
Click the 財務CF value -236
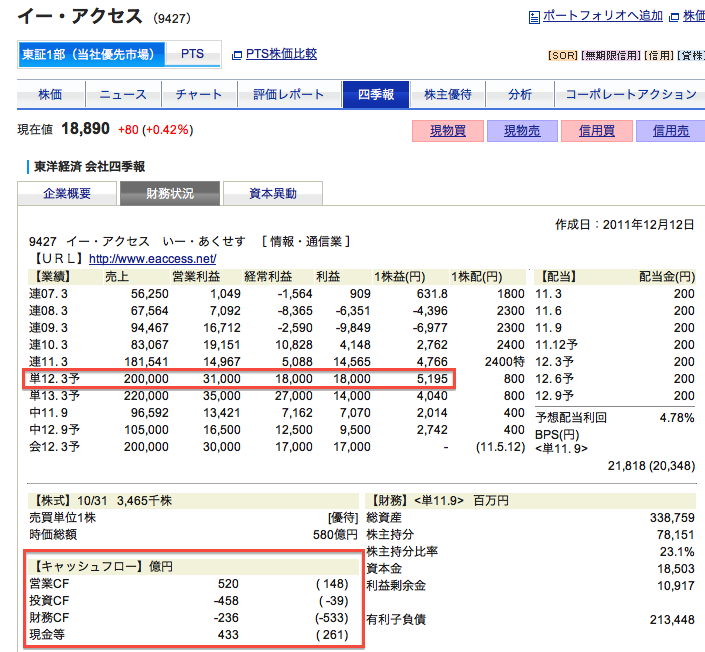(x=226, y=618)
